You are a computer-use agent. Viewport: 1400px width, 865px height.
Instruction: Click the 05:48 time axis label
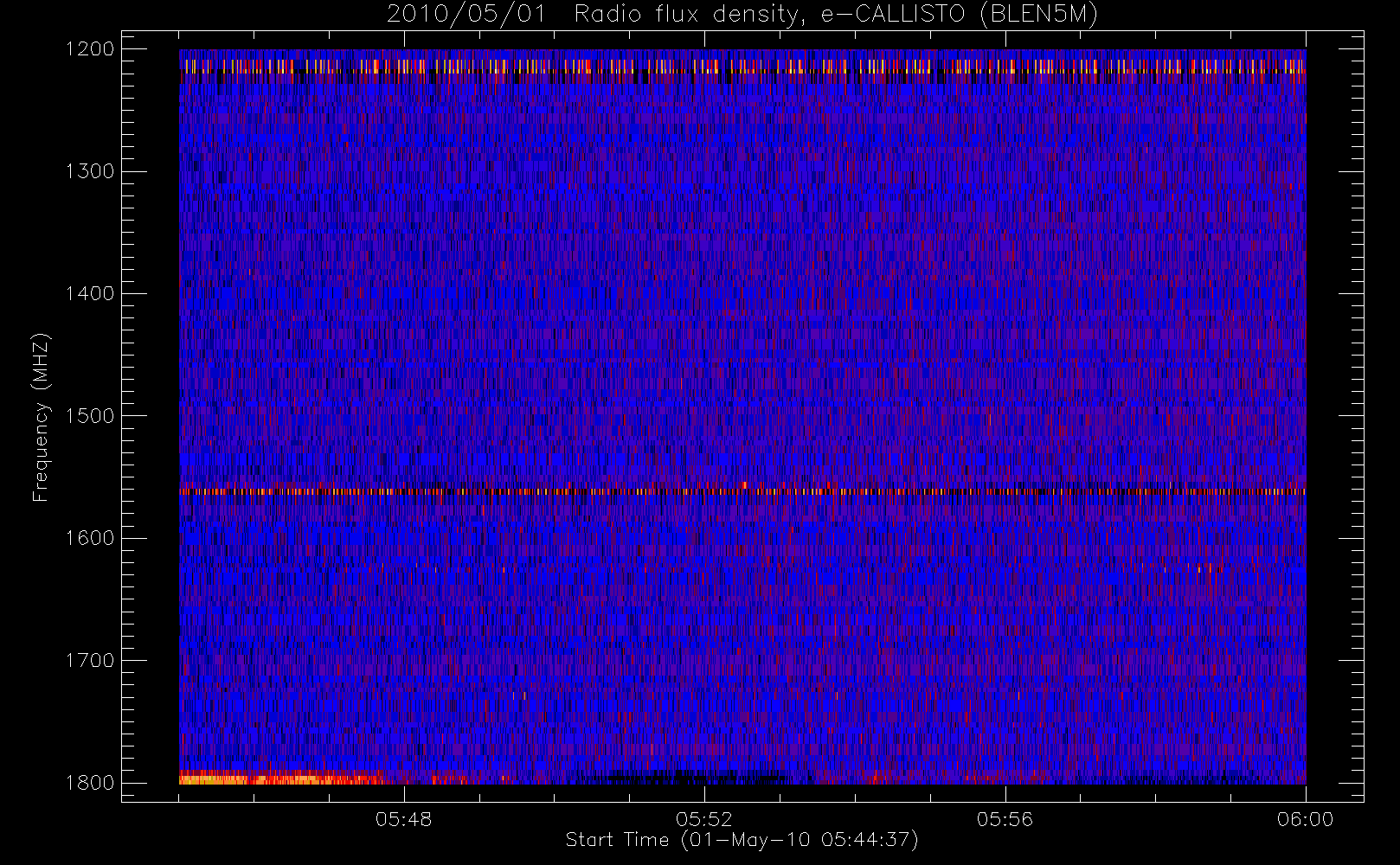point(404,819)
